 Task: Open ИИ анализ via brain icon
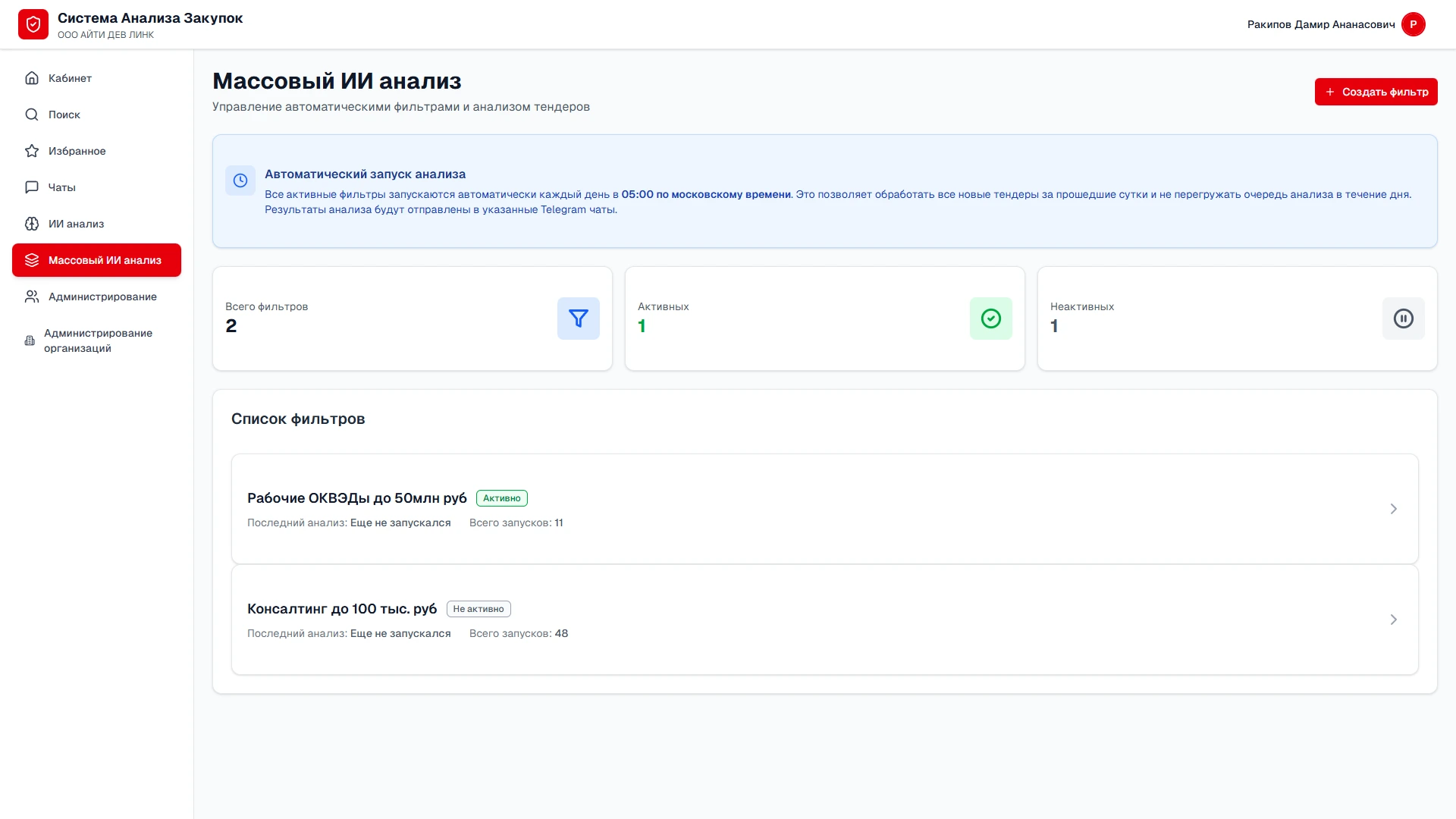tap(32, 224)
